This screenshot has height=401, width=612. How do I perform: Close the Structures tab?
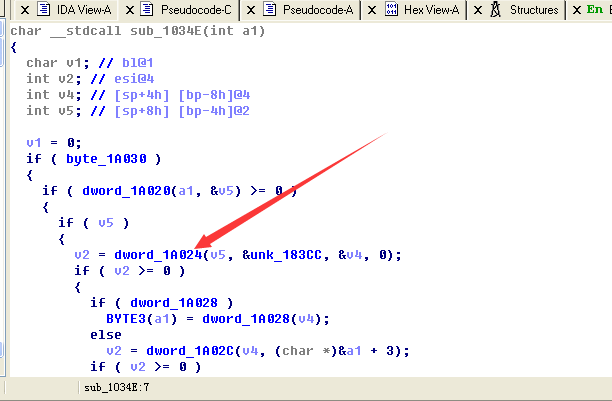(477, 10)
